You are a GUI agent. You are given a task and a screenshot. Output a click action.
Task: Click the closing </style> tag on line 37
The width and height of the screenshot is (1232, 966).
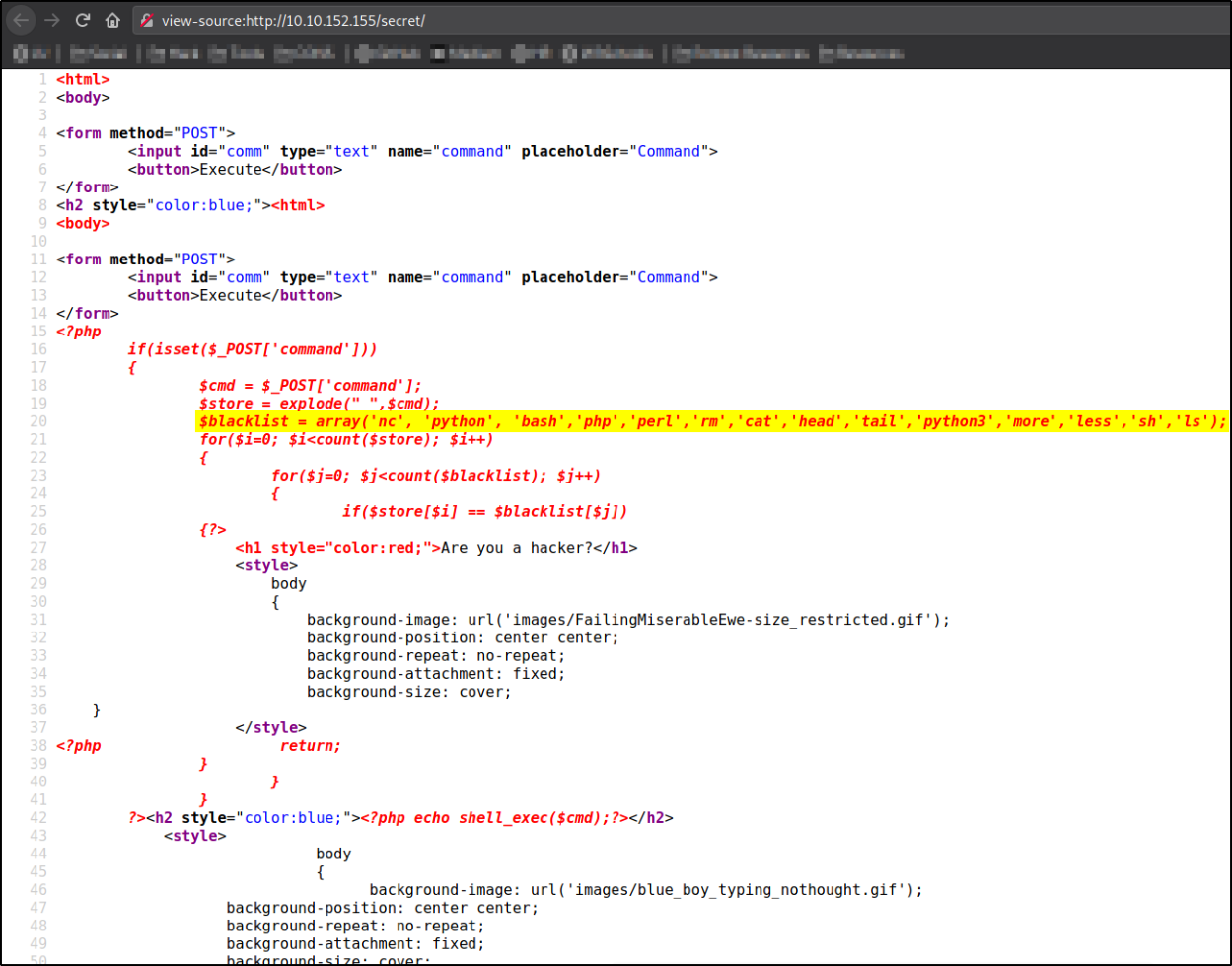pyautogui.click(x=270, y=728)
